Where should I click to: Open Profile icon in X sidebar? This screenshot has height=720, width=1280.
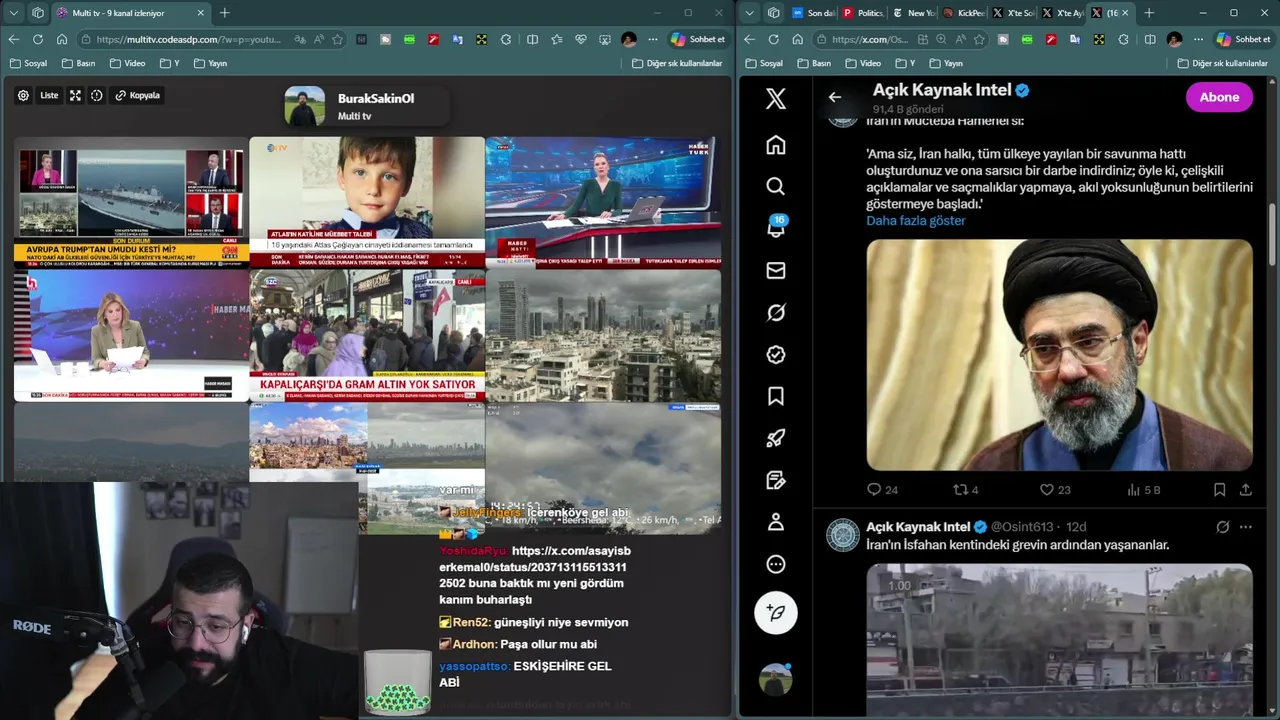(x=776, y=522)
